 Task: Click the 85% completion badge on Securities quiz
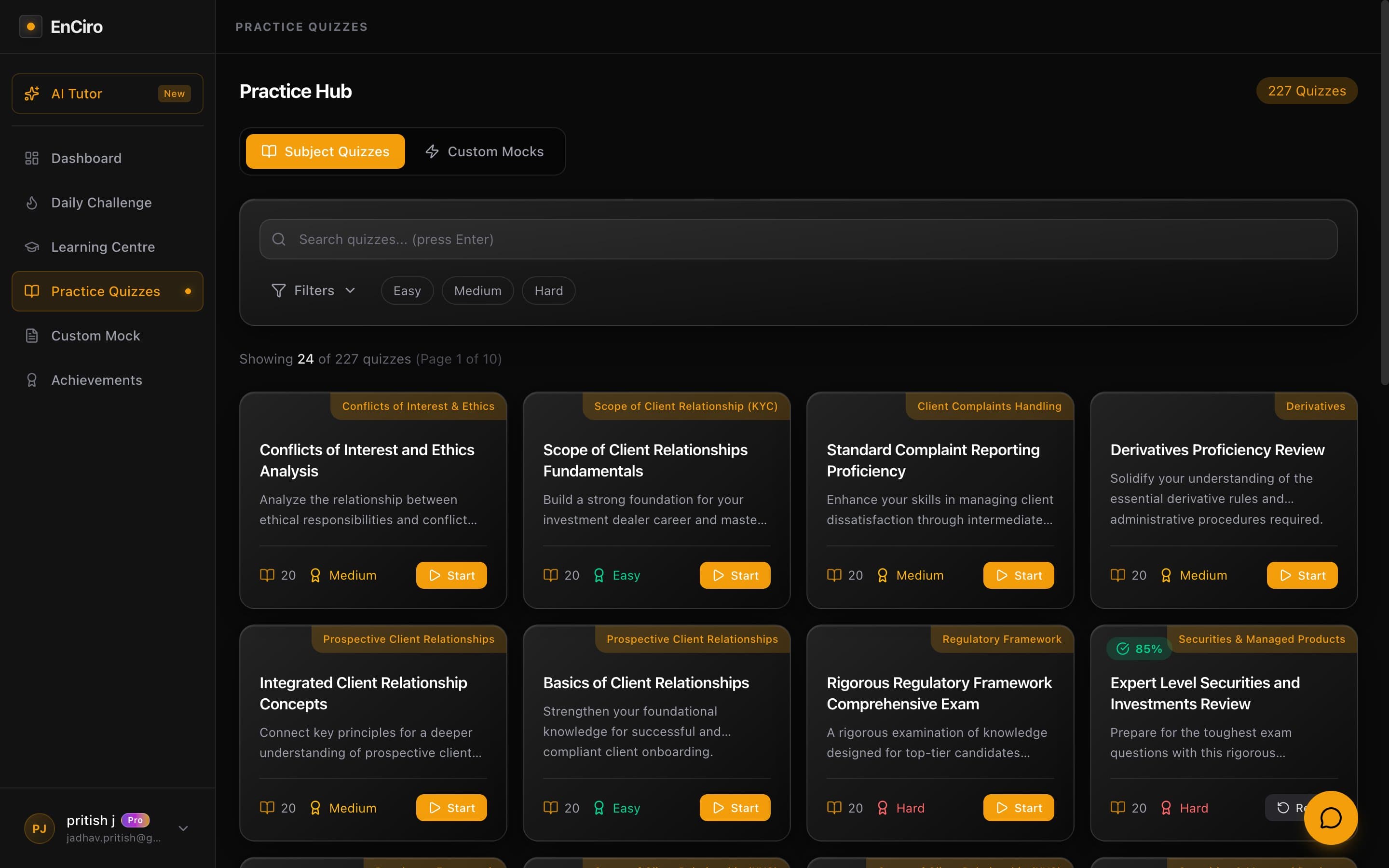(x=1138, y=649)
